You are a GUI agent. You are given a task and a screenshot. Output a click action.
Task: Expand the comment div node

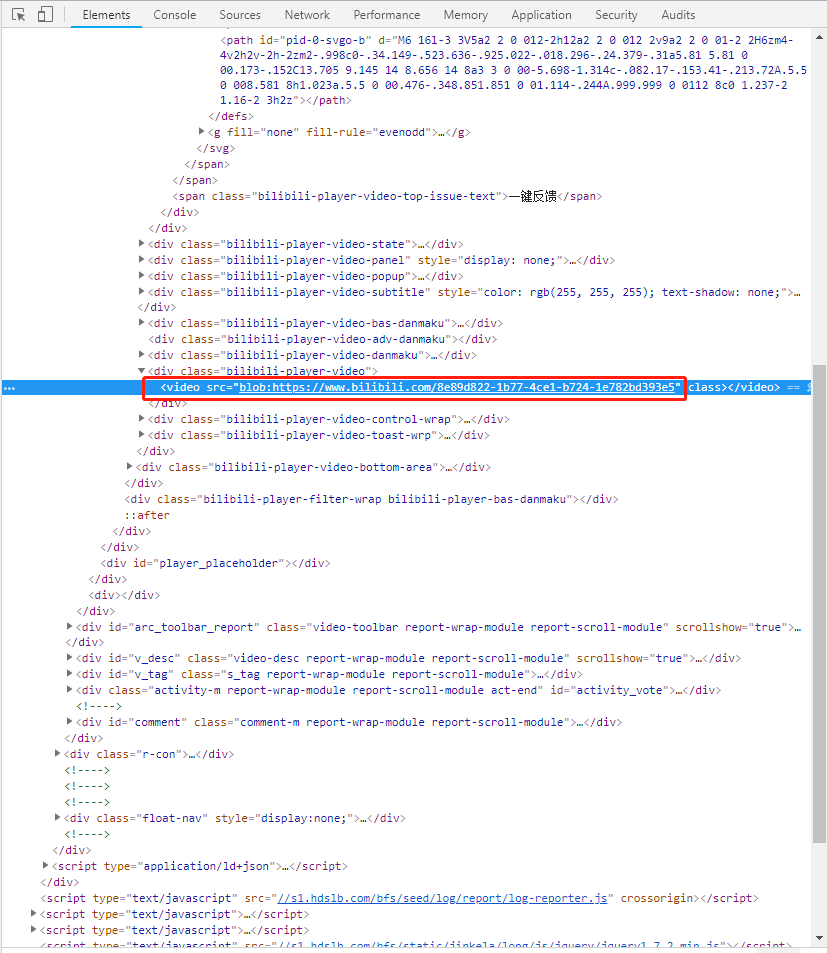tap(69, 721)
